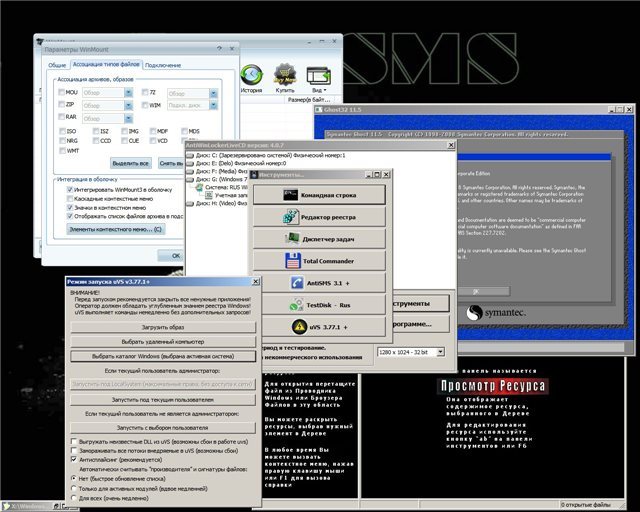Open the Подключение tab
The width and height of the screenshot is (640, 512).
[x=163, y=65]
